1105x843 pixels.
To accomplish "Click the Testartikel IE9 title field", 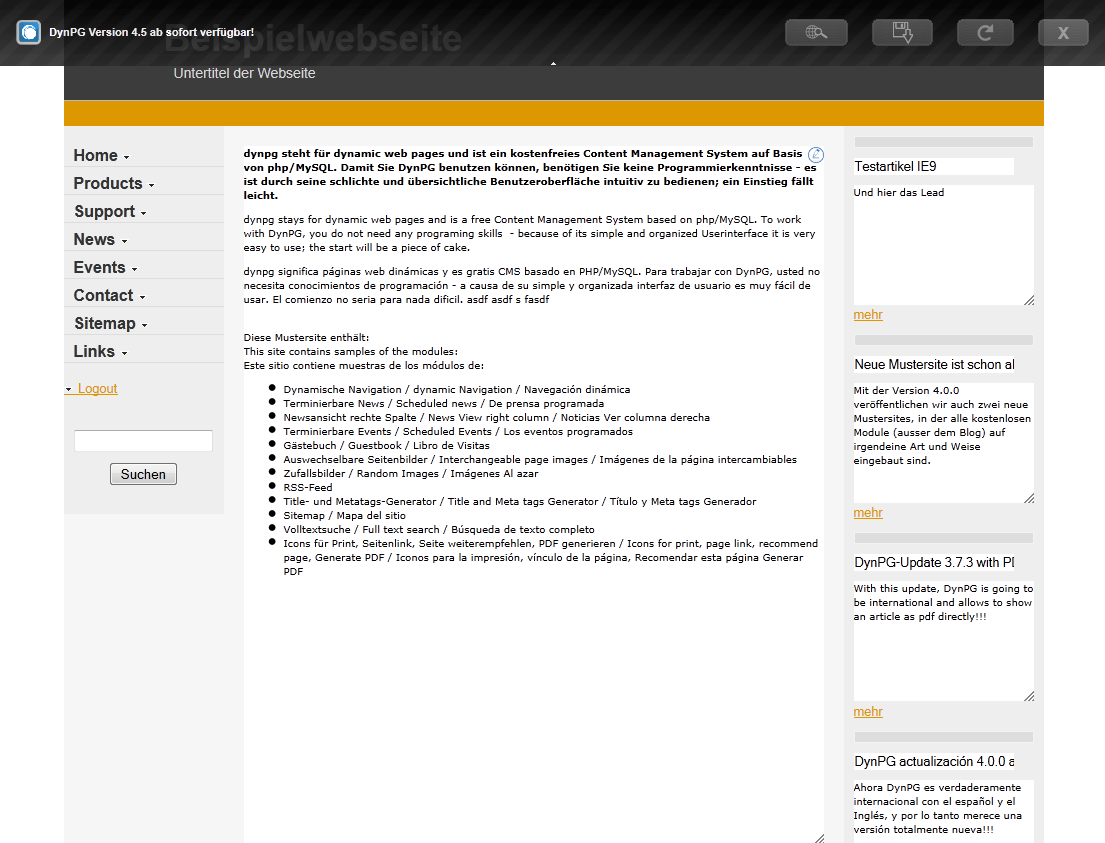I will pos(933,167).
